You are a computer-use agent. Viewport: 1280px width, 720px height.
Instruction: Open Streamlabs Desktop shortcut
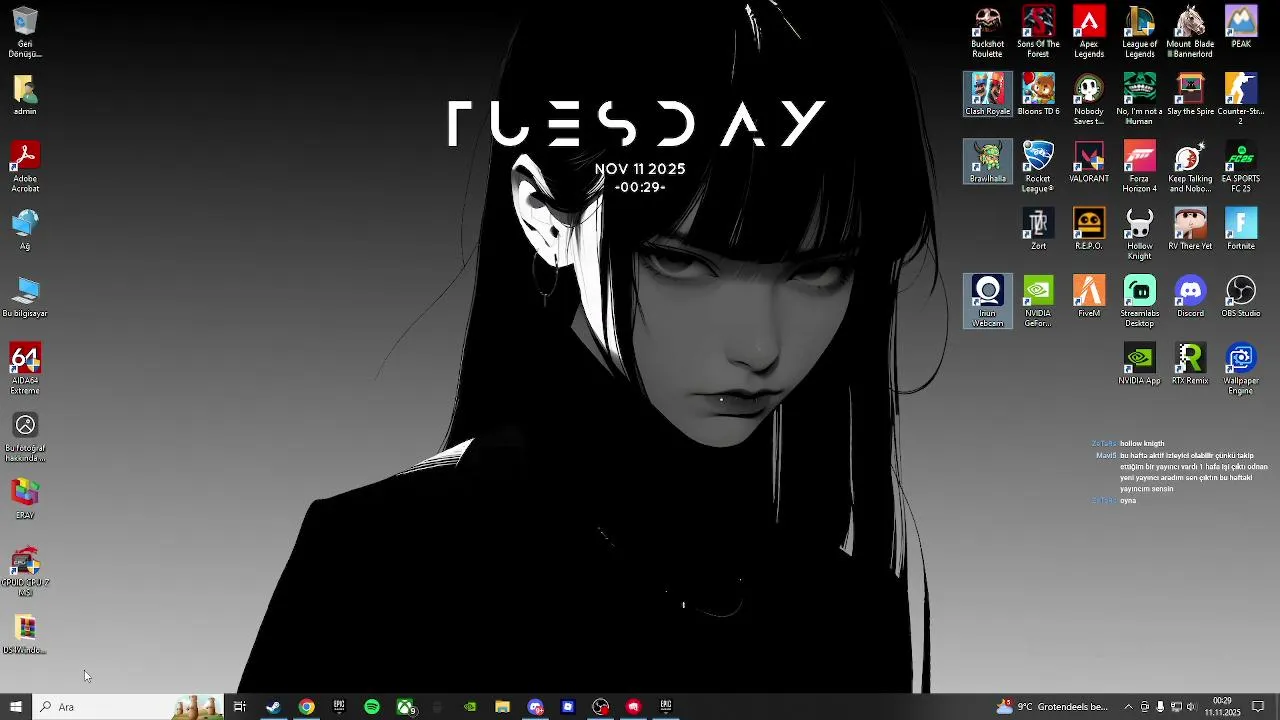tap(1139, 300)
